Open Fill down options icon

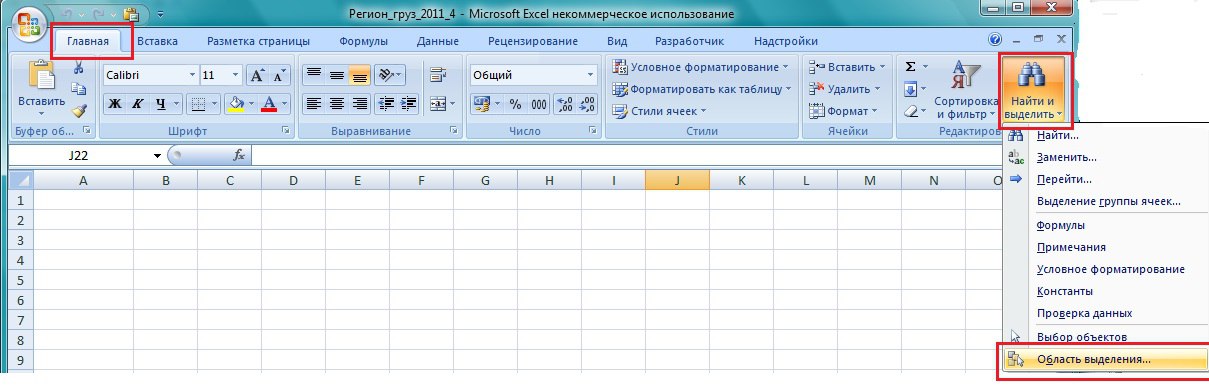tap(910, 89)
